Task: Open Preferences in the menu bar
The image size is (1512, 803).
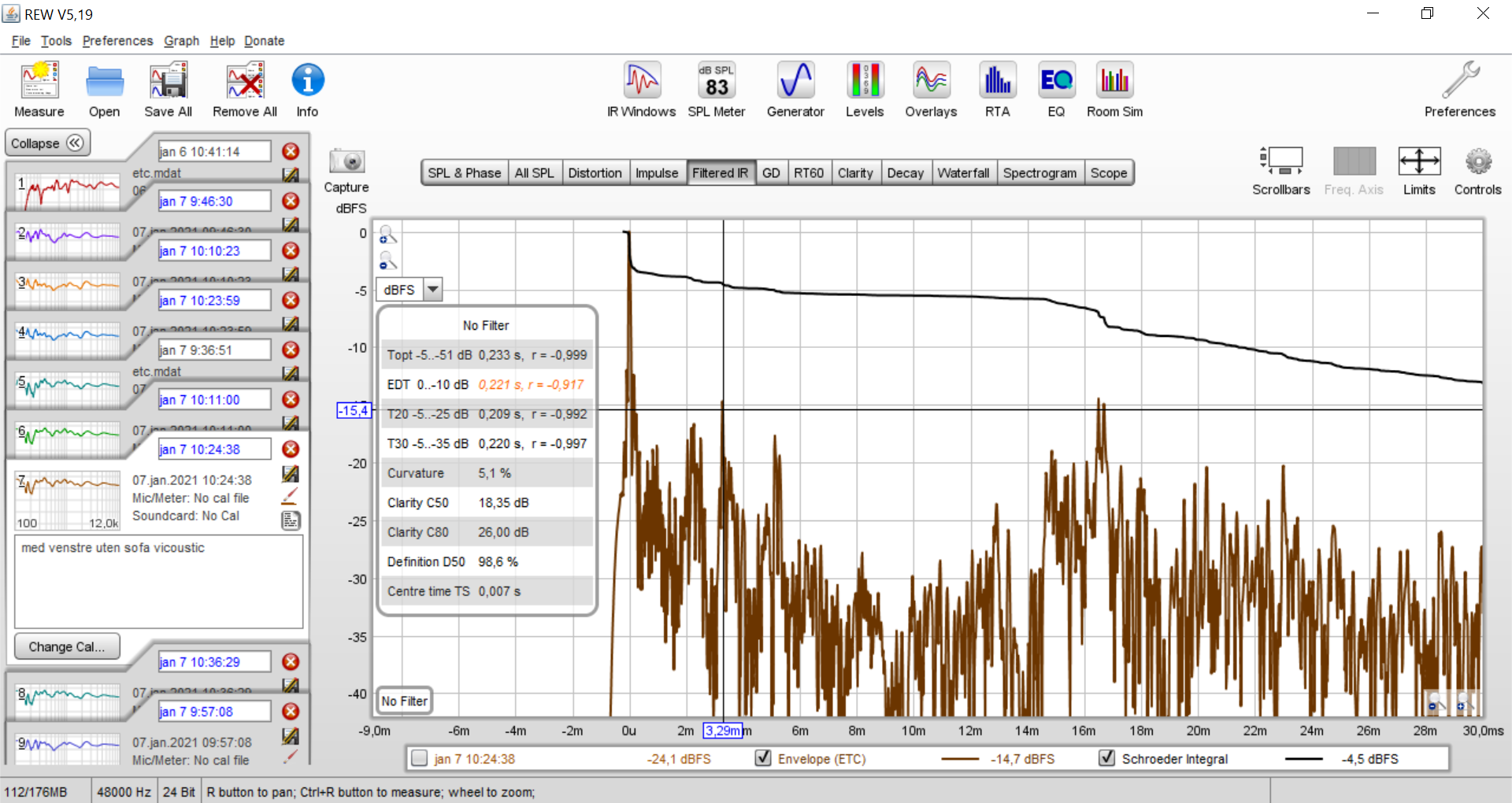Action: (x=117, y=41)
